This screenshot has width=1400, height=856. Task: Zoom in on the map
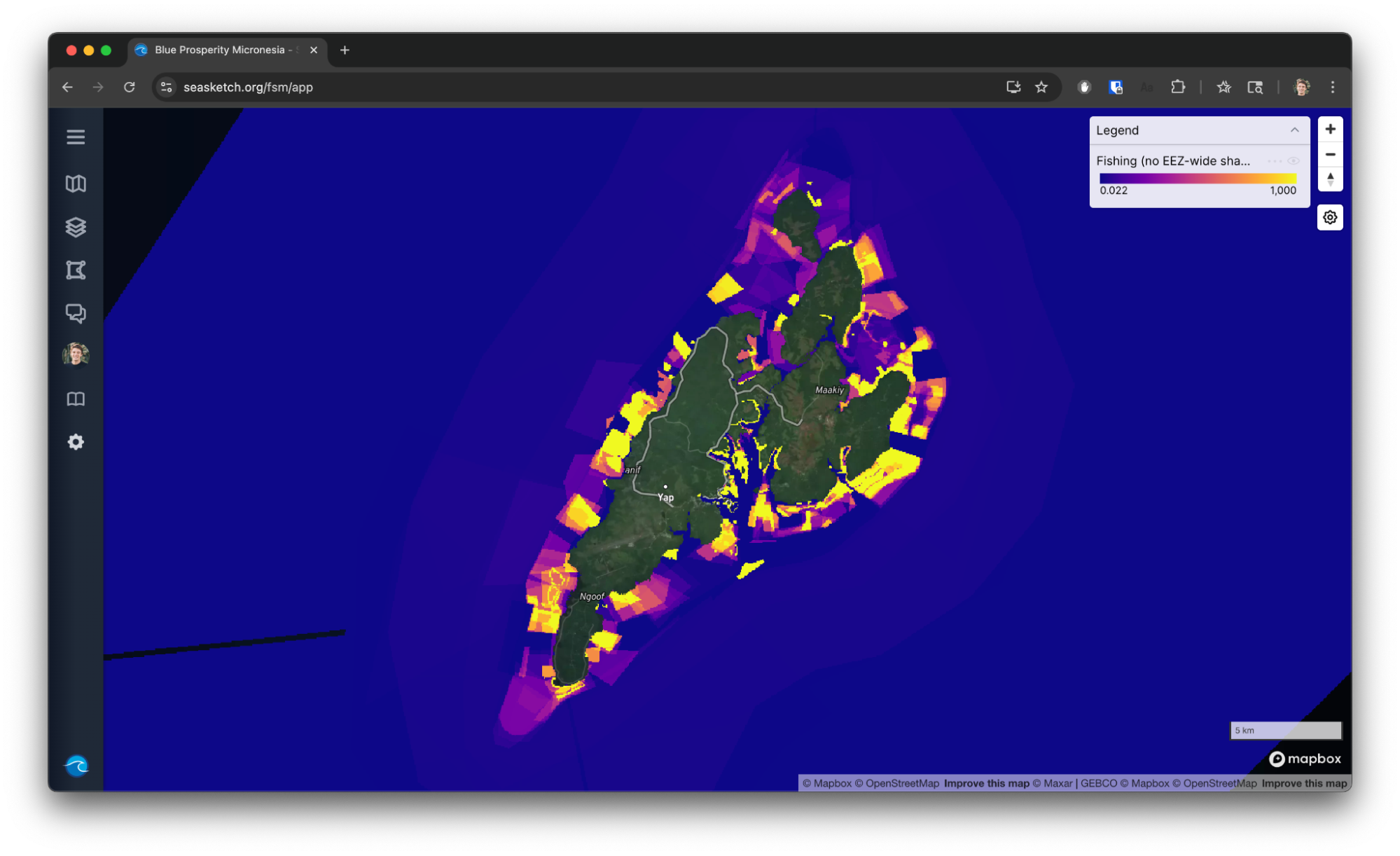pos(1330,129)
